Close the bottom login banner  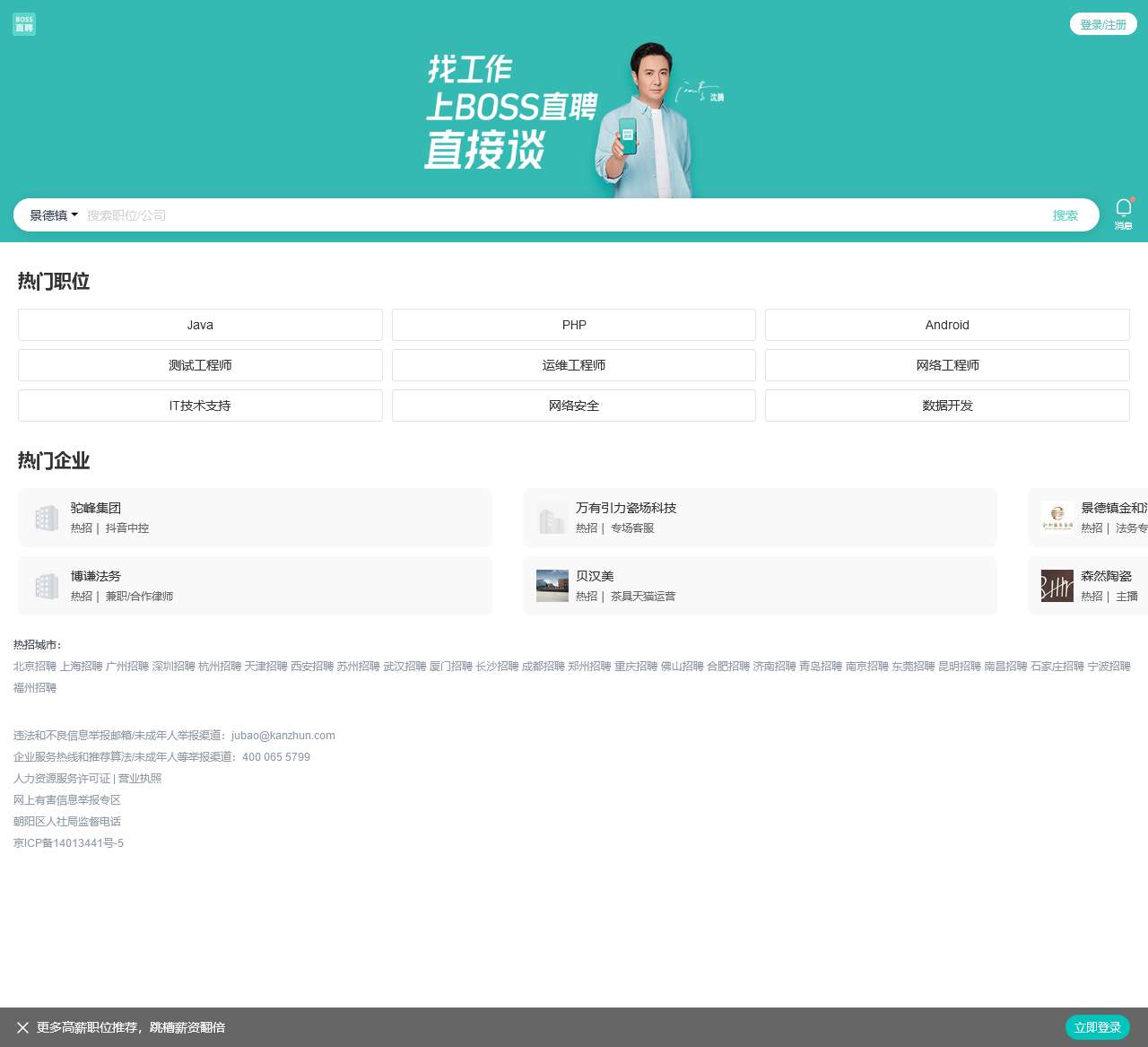coord(22,1027)
